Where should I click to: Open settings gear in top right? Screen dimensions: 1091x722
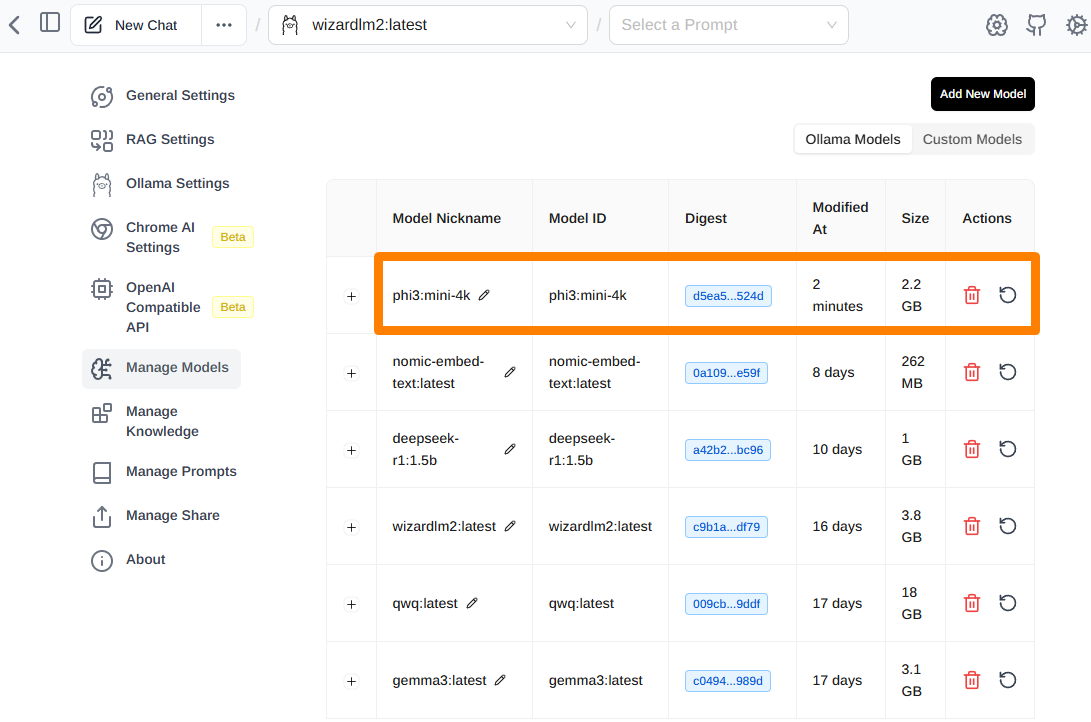[1076, 26]
